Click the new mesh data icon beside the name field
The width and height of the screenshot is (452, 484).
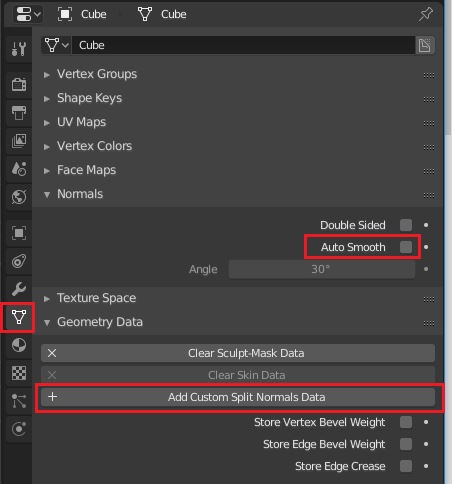(x=425, y=45)
